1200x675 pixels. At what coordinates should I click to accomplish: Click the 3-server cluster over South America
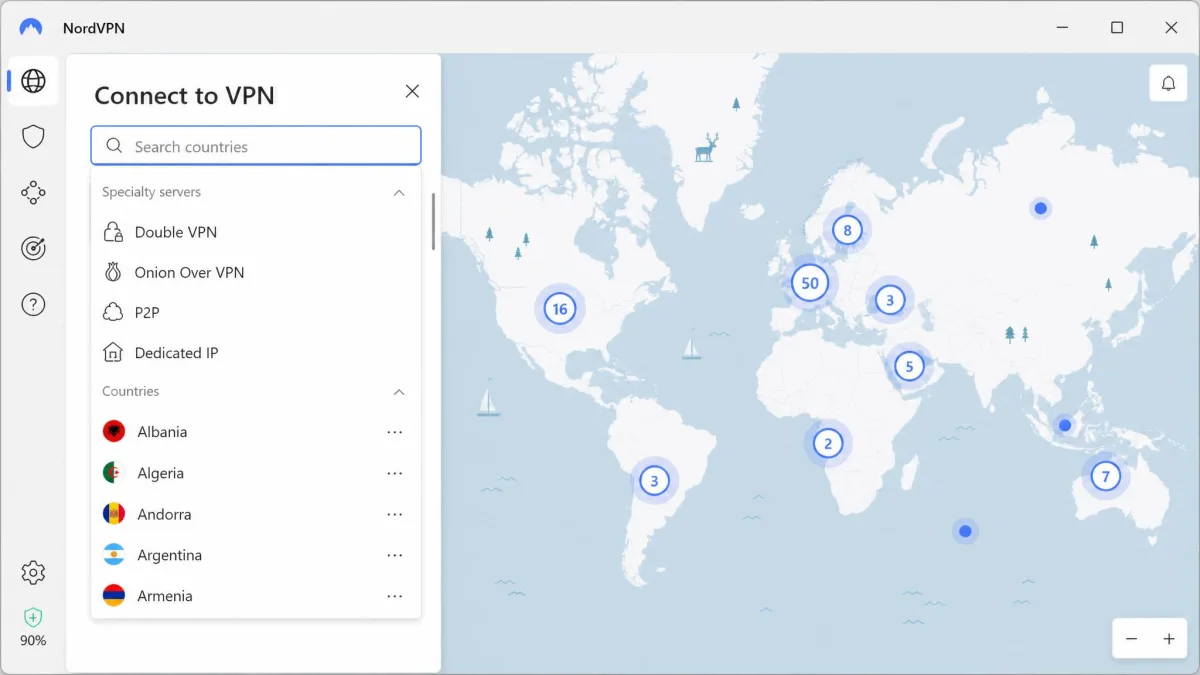(x=654, y=481)
